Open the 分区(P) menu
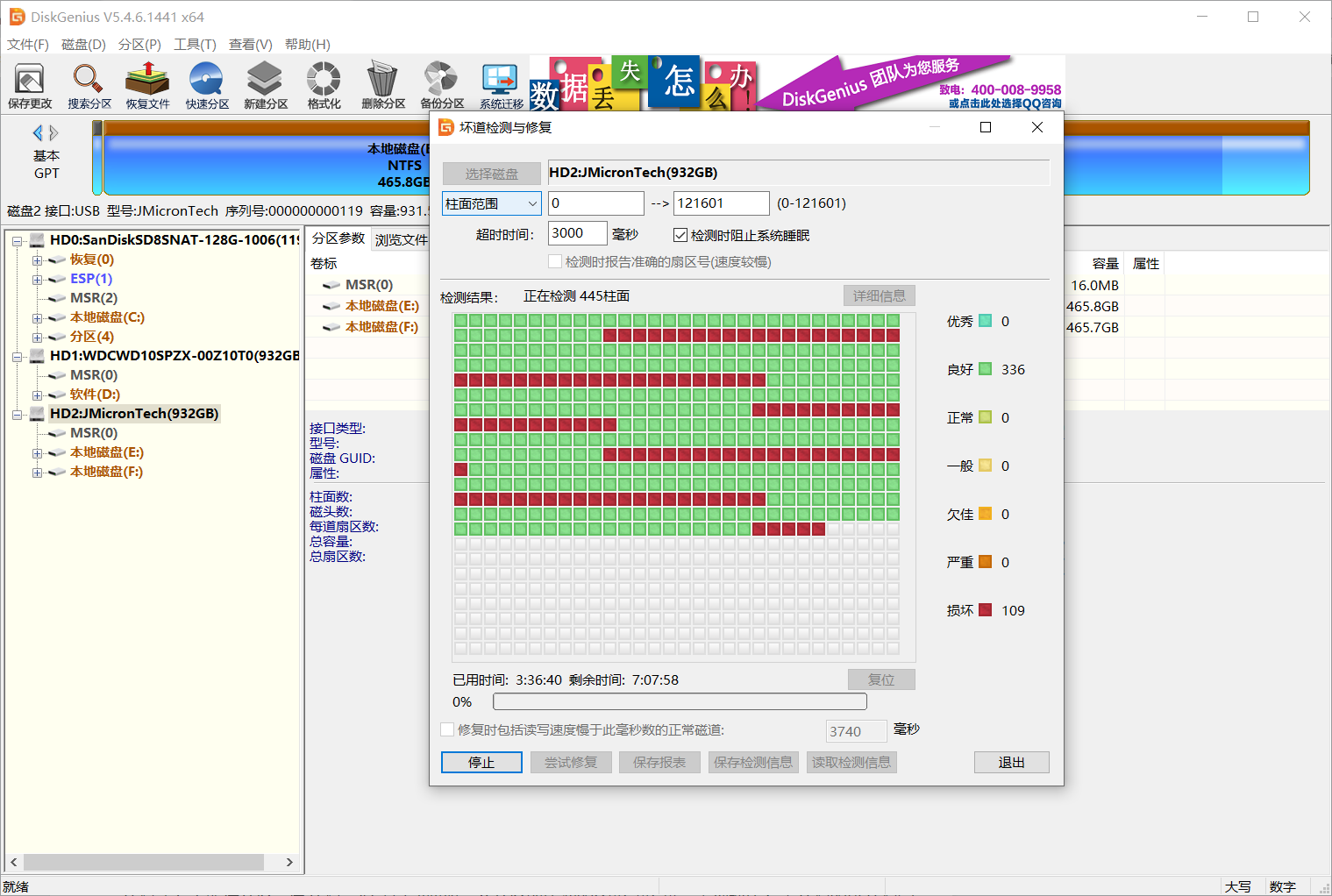Image resolution: width=1332 pixels, height=896 pixels. coord(139,44)
